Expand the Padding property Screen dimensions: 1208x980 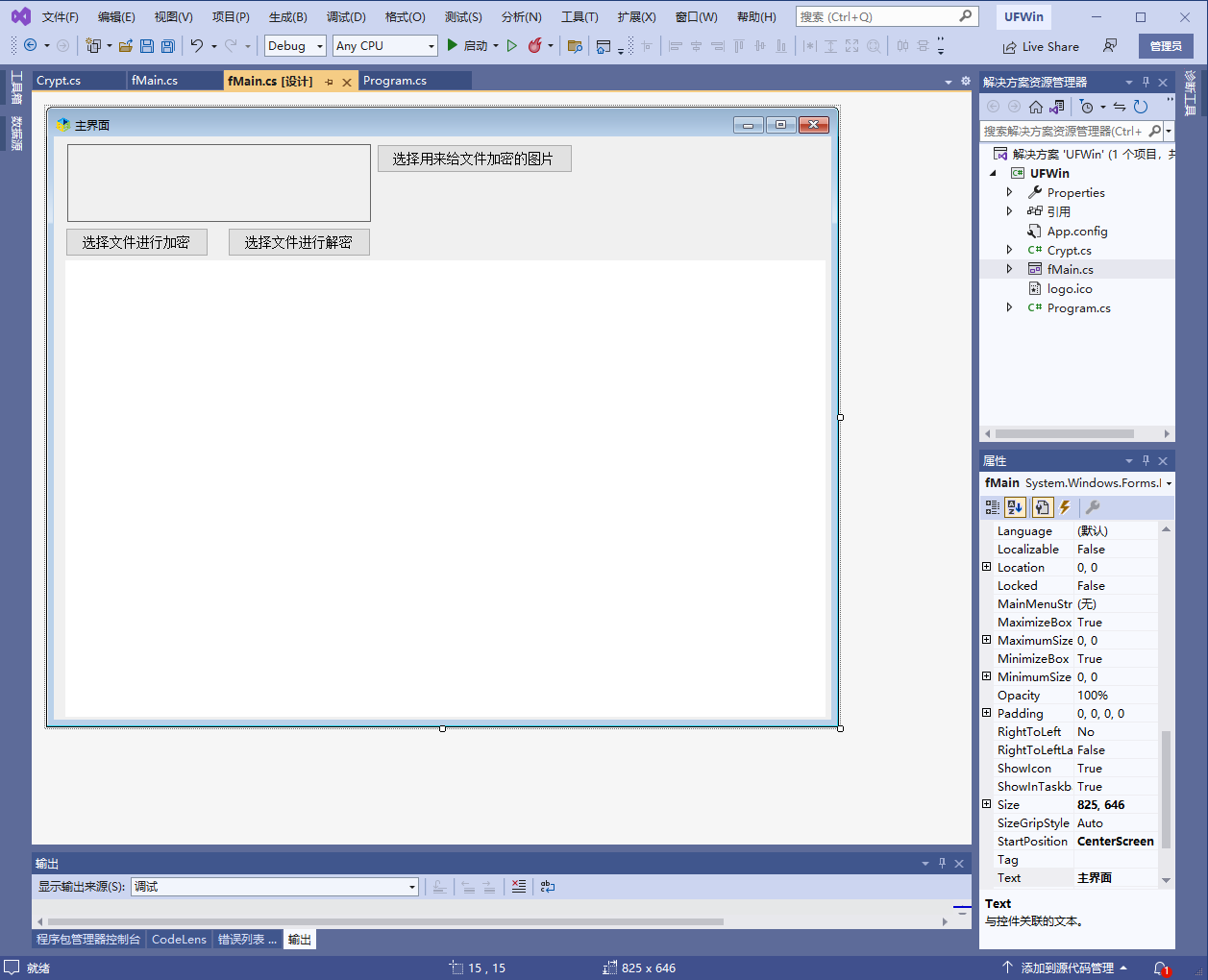pyautogui.click(x=986, y=713)
